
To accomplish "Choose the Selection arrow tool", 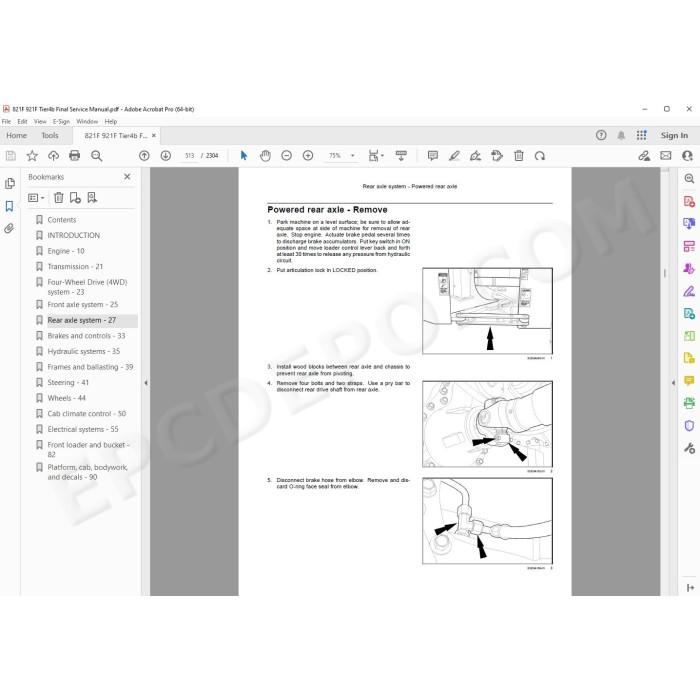I will (x=244, y=156).
